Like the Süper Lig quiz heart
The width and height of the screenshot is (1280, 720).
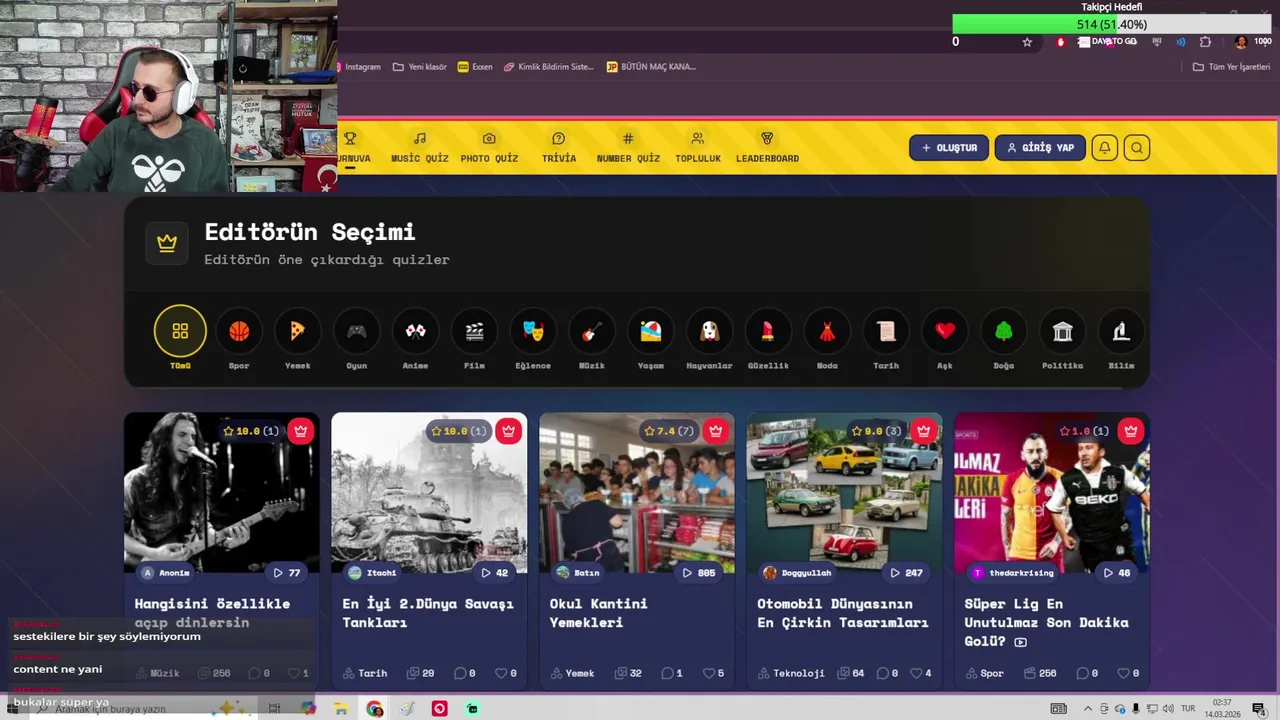(x=1129, y=673)
